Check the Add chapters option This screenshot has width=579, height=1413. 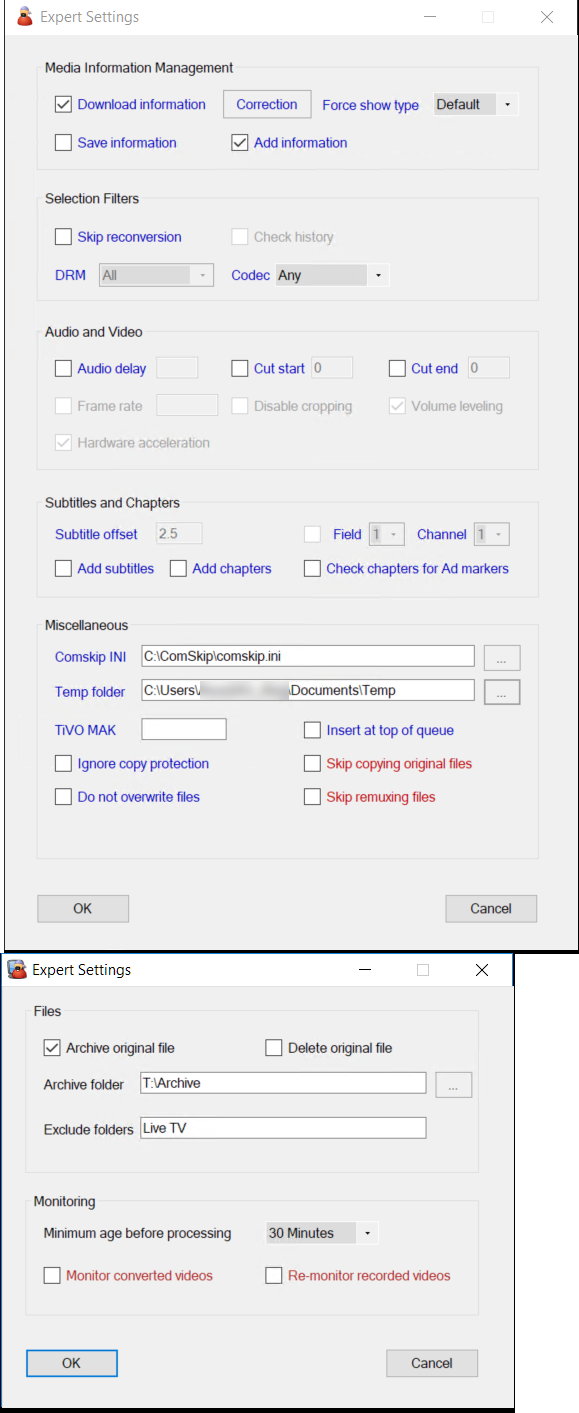coord(178,568)
